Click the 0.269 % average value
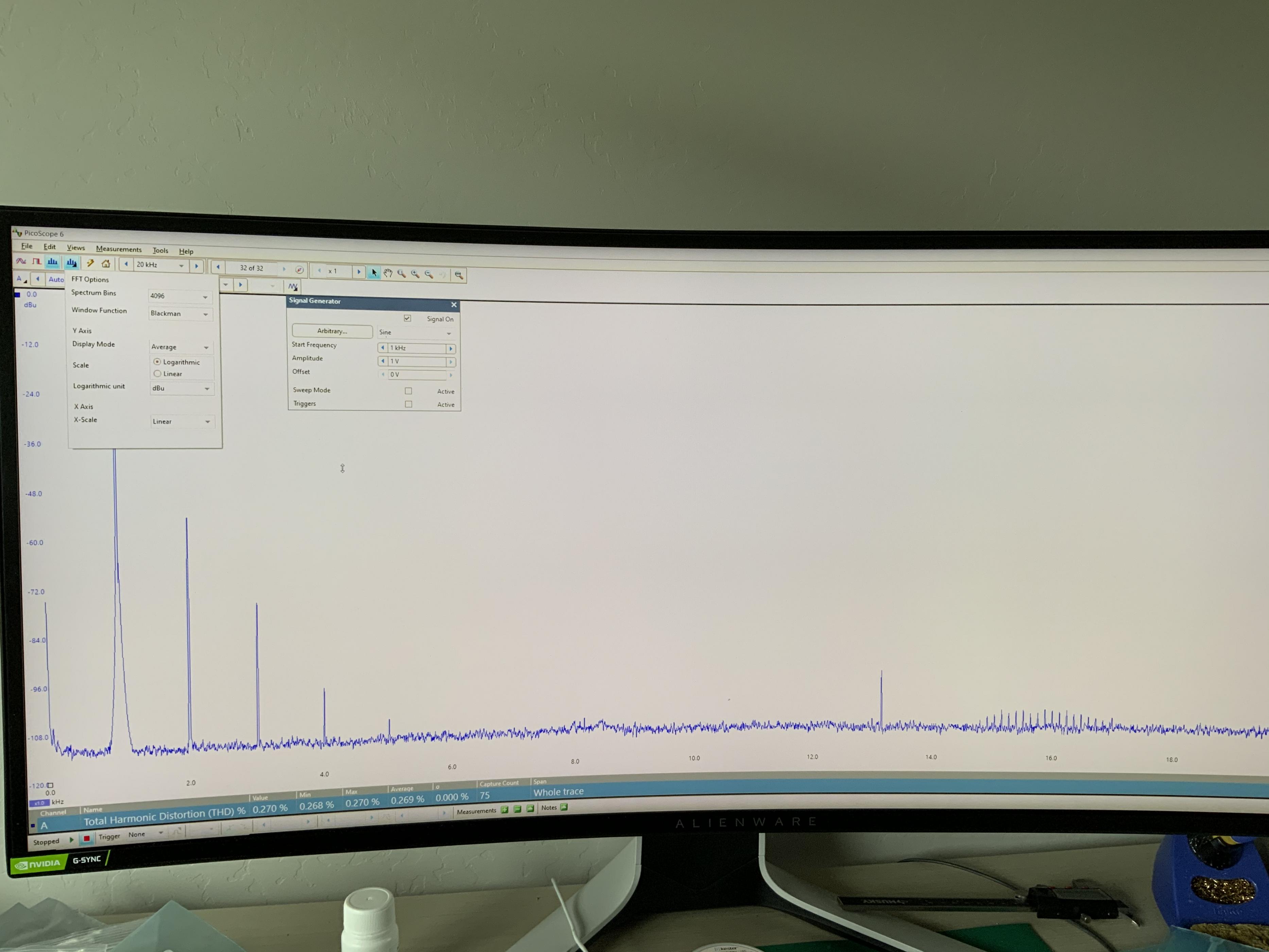The width and height of the screenshot is (1269, 952). tap(407, 799)
